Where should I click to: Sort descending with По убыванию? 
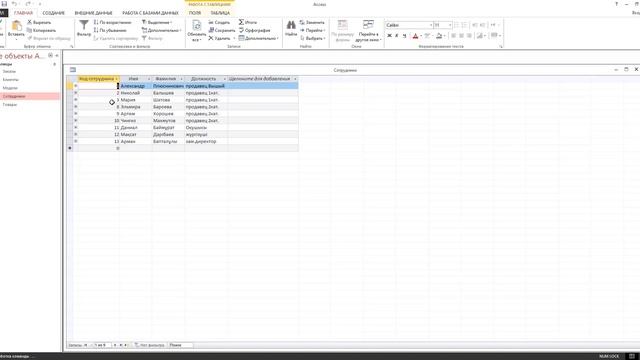pyautogui.click(x=110, y=30)
